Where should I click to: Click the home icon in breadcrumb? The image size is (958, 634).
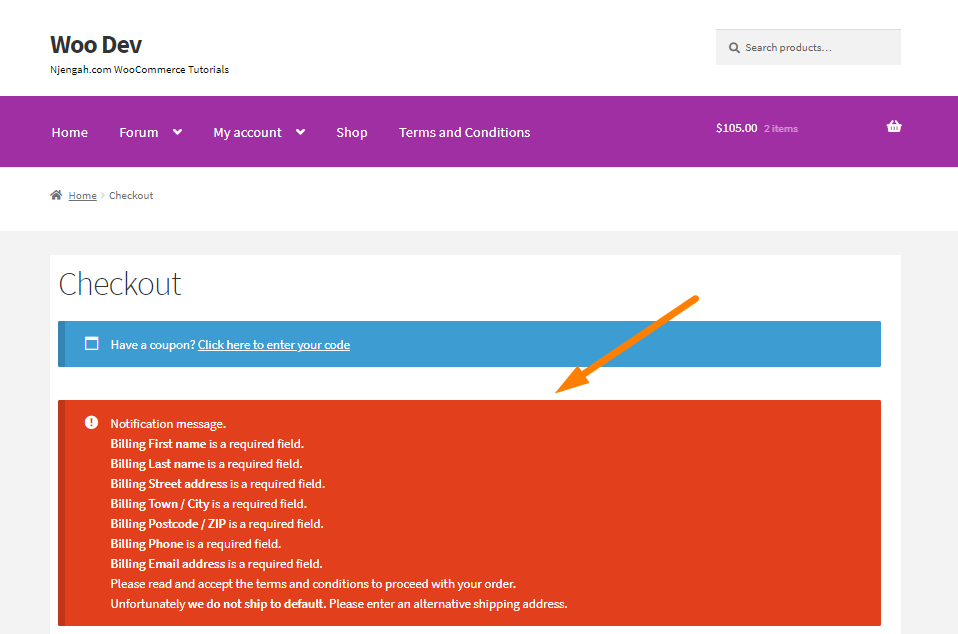[56, 195]
